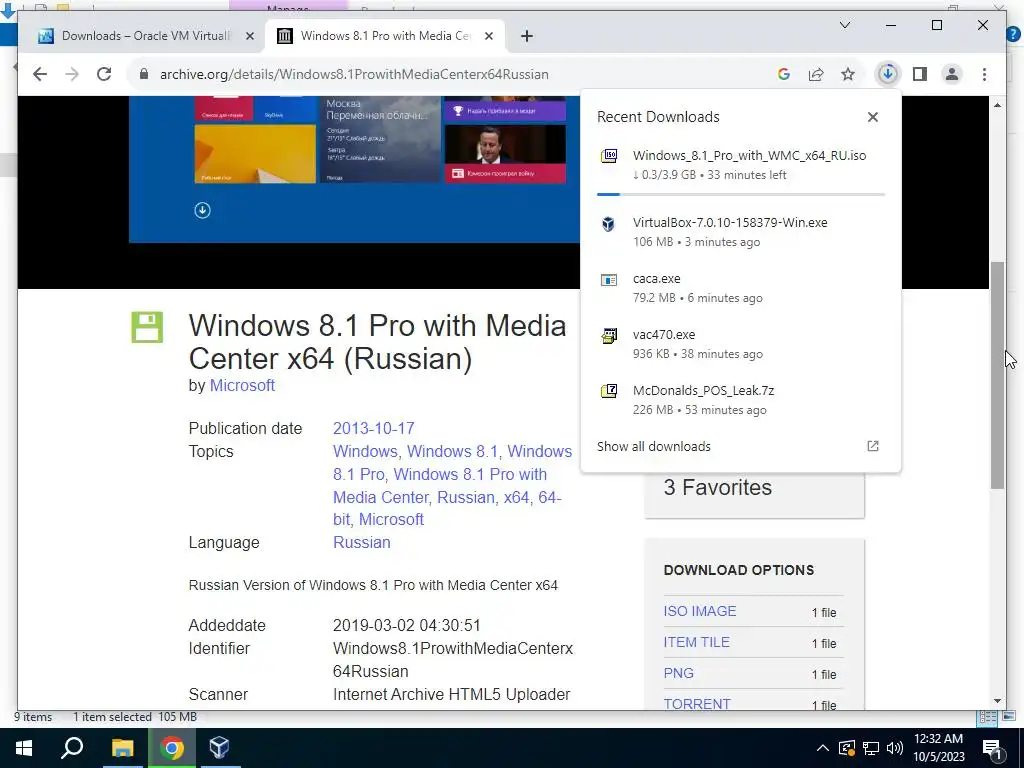Open the TORRENT download option
Image resolution: width=1024 pixels, height=768 pixels.
point(697,704)
